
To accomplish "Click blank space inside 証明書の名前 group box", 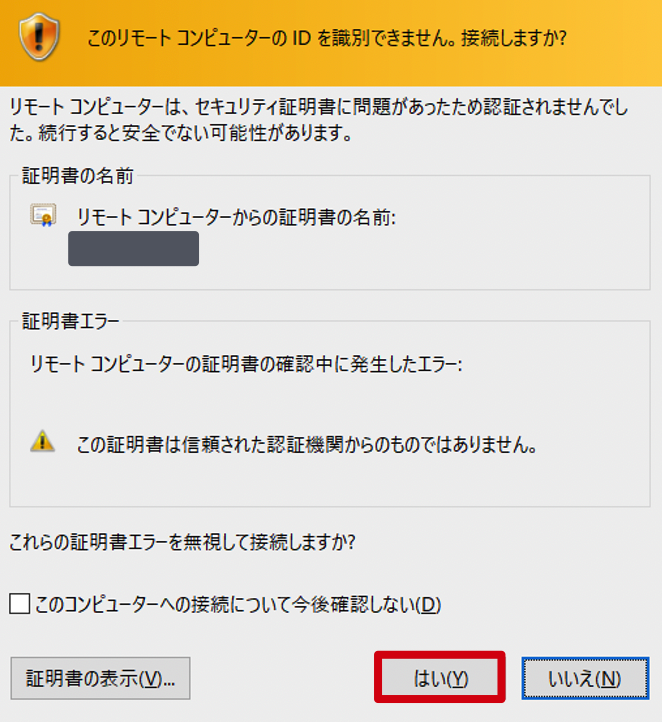I will [414, 258].
